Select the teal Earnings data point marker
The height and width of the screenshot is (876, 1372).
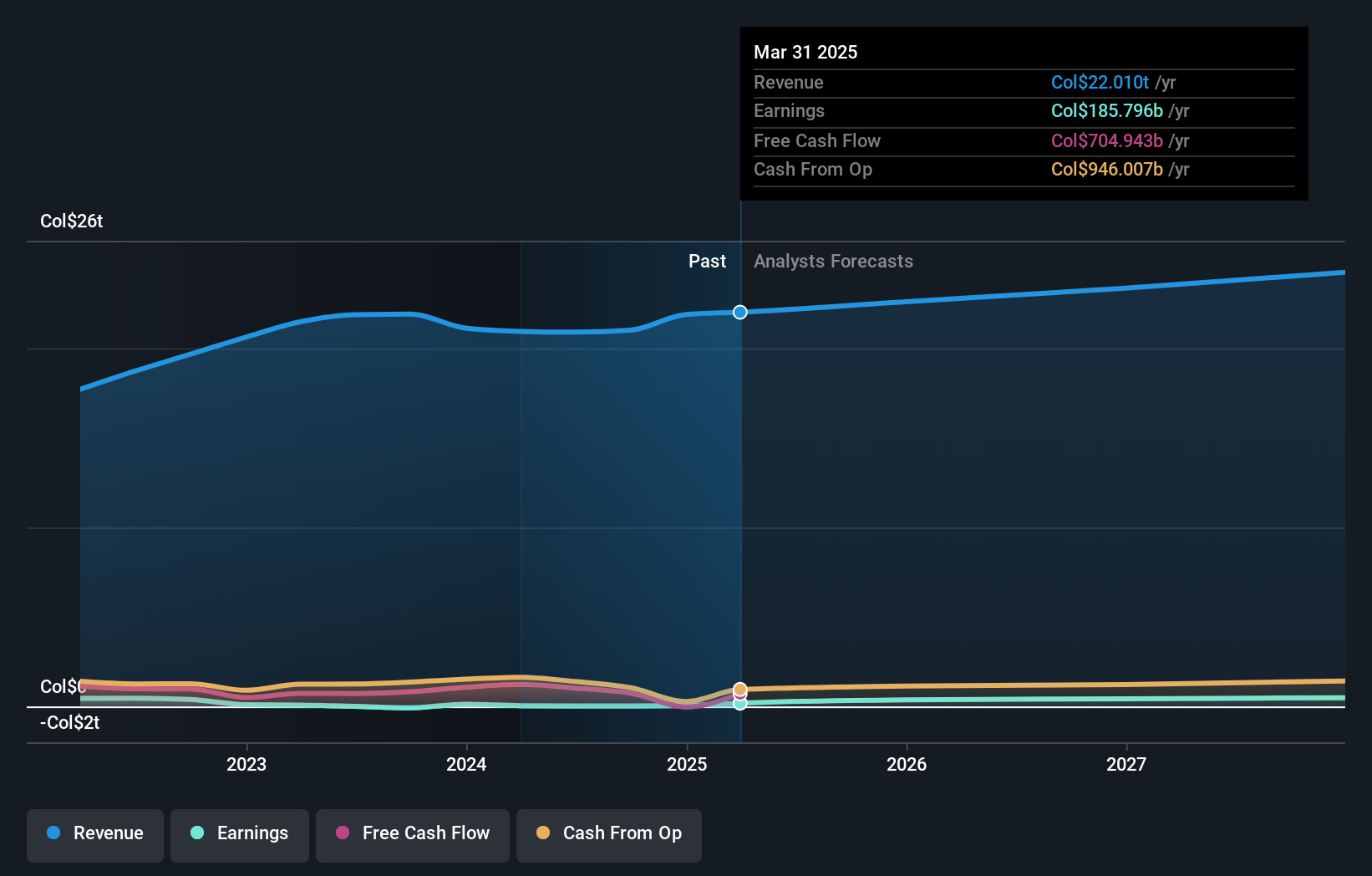[x=740, y=704]
